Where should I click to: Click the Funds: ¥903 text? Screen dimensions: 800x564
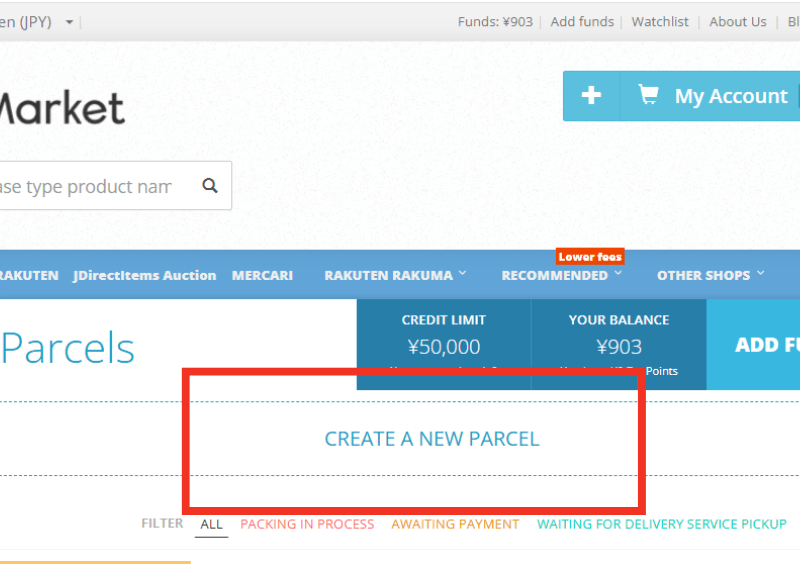click(x=495, y=22)
